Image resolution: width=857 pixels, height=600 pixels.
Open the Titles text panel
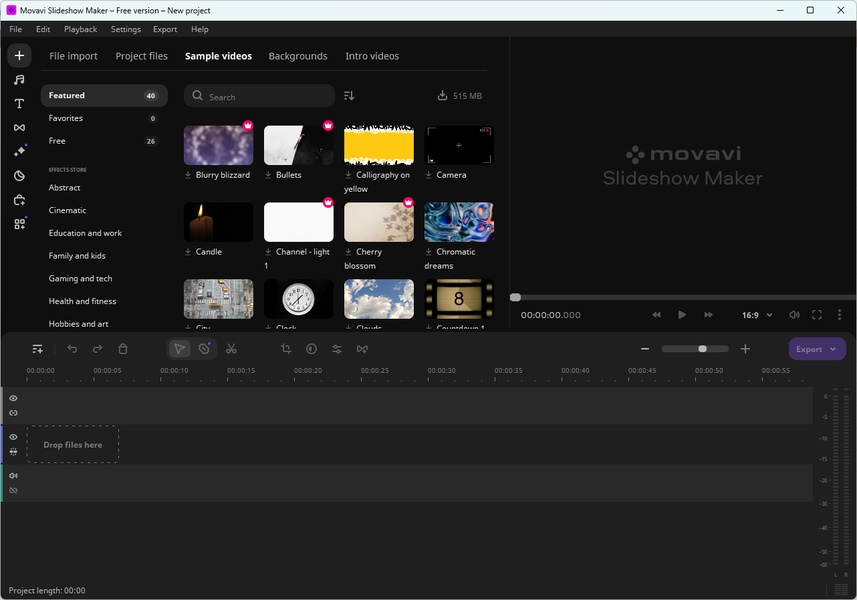click(x=19, y=104)
